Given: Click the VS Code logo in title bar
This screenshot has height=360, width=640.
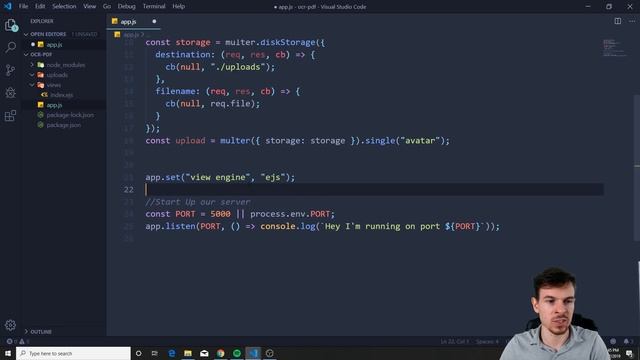Looking at the screenshot, I should pos(8,6).
